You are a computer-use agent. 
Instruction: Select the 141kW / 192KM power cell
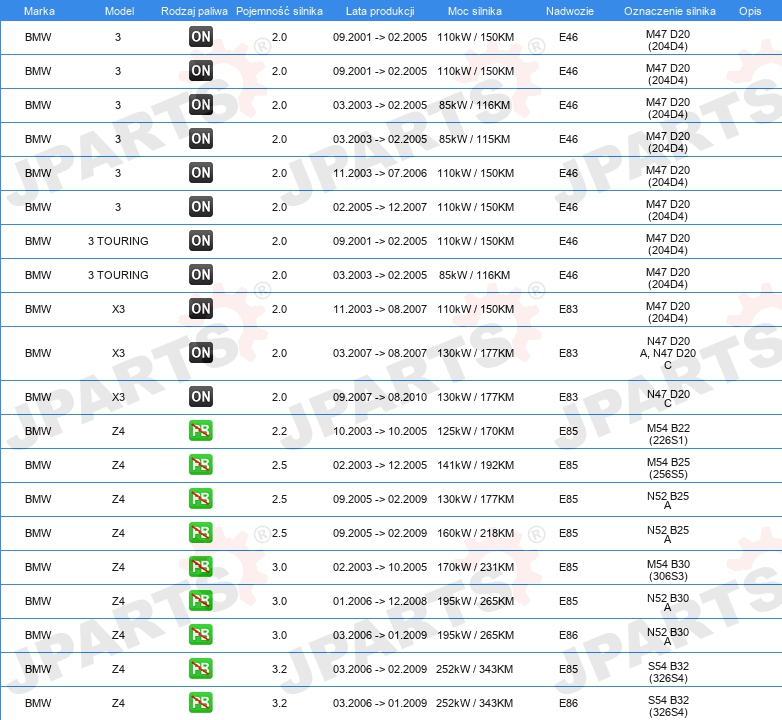tap(475, 465)
